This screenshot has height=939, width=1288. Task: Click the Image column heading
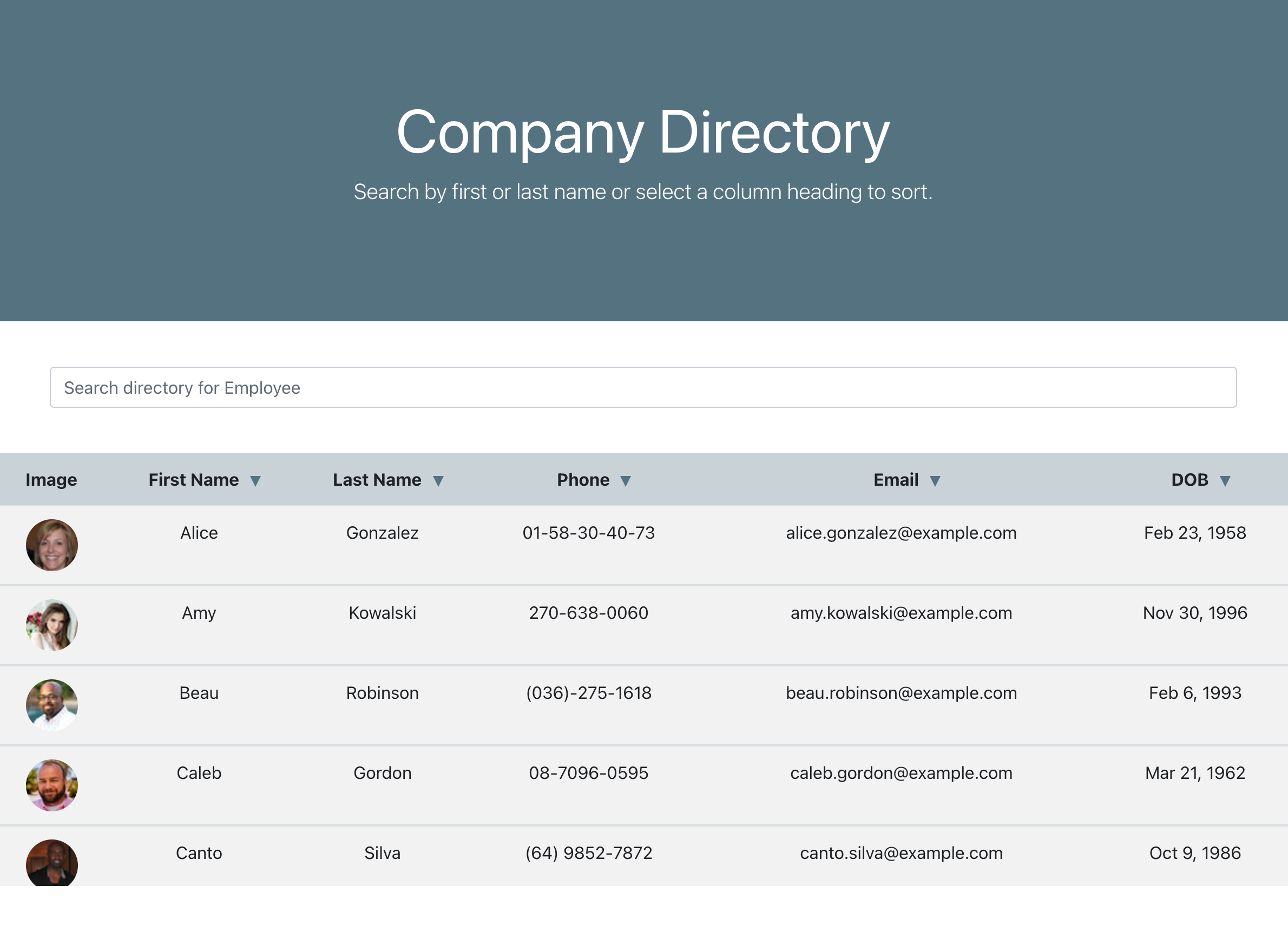pos(51,480)
